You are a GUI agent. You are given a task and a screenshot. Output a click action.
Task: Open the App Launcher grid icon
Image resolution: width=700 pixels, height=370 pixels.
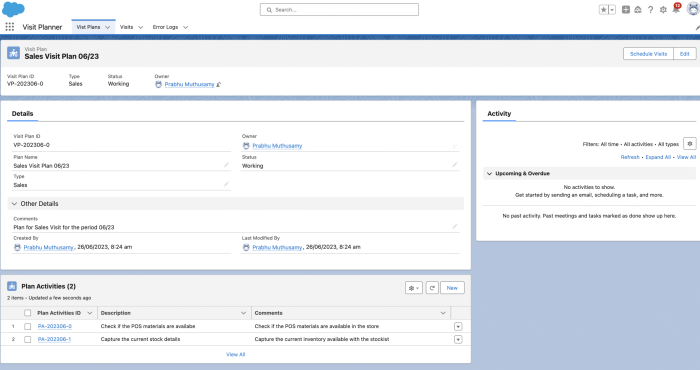coord(9,27)
